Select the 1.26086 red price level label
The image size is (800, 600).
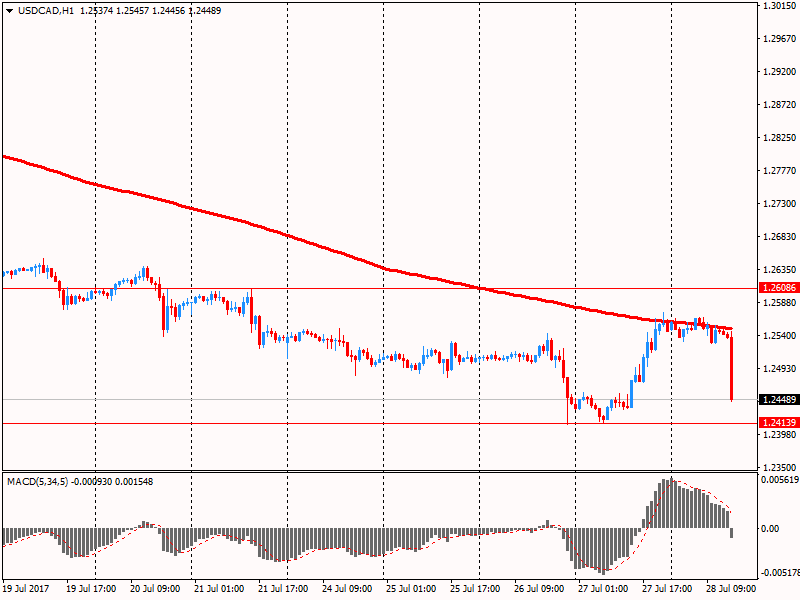779,288
